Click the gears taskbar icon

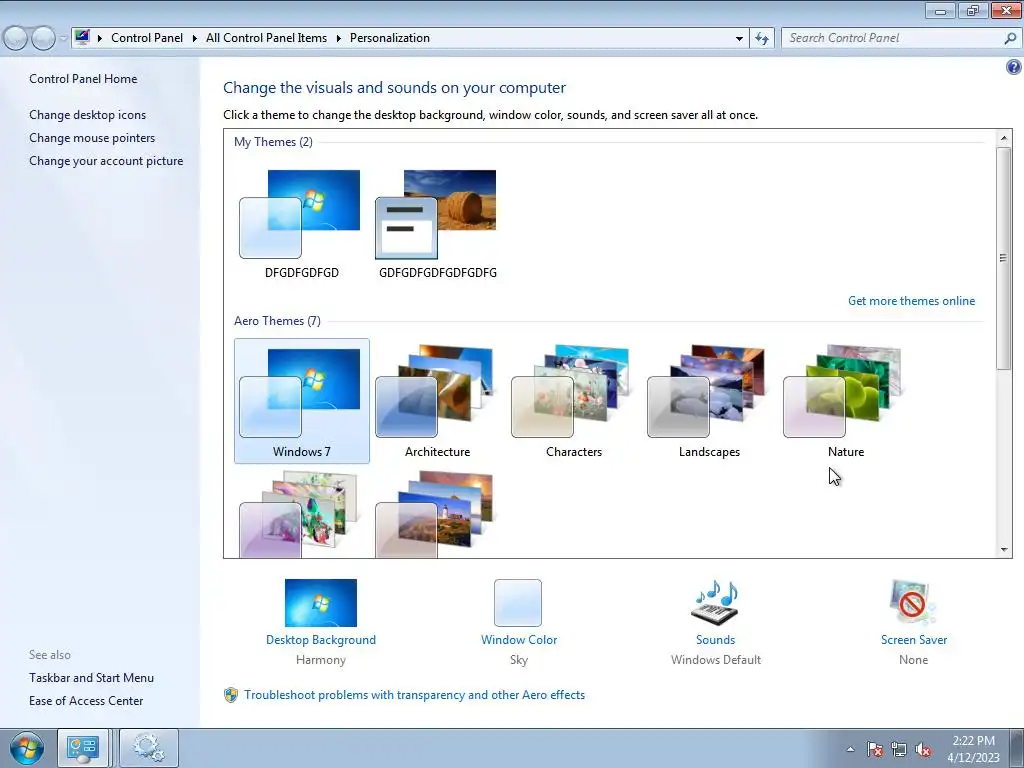[x=148, y=748]
